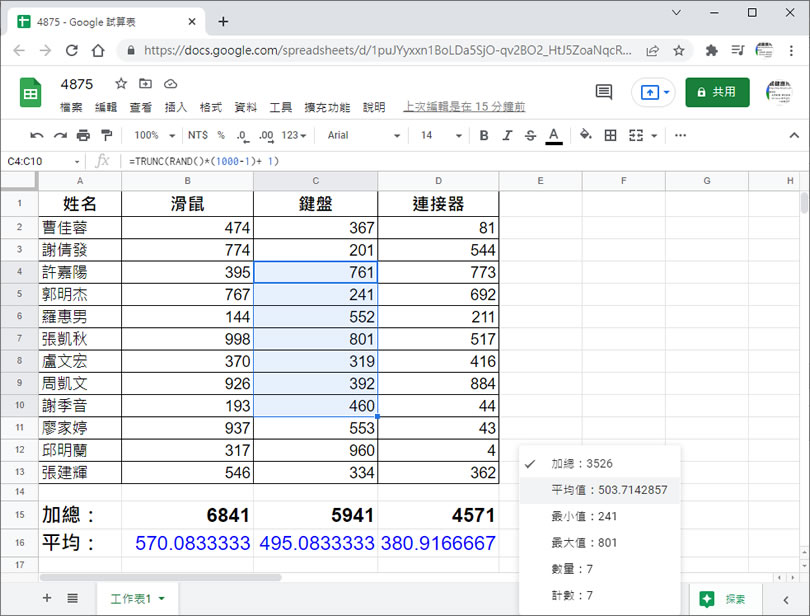The height and width of the screenshot is (616, 810).
Task: Open the text color picker
Action: tap(553, 135)
